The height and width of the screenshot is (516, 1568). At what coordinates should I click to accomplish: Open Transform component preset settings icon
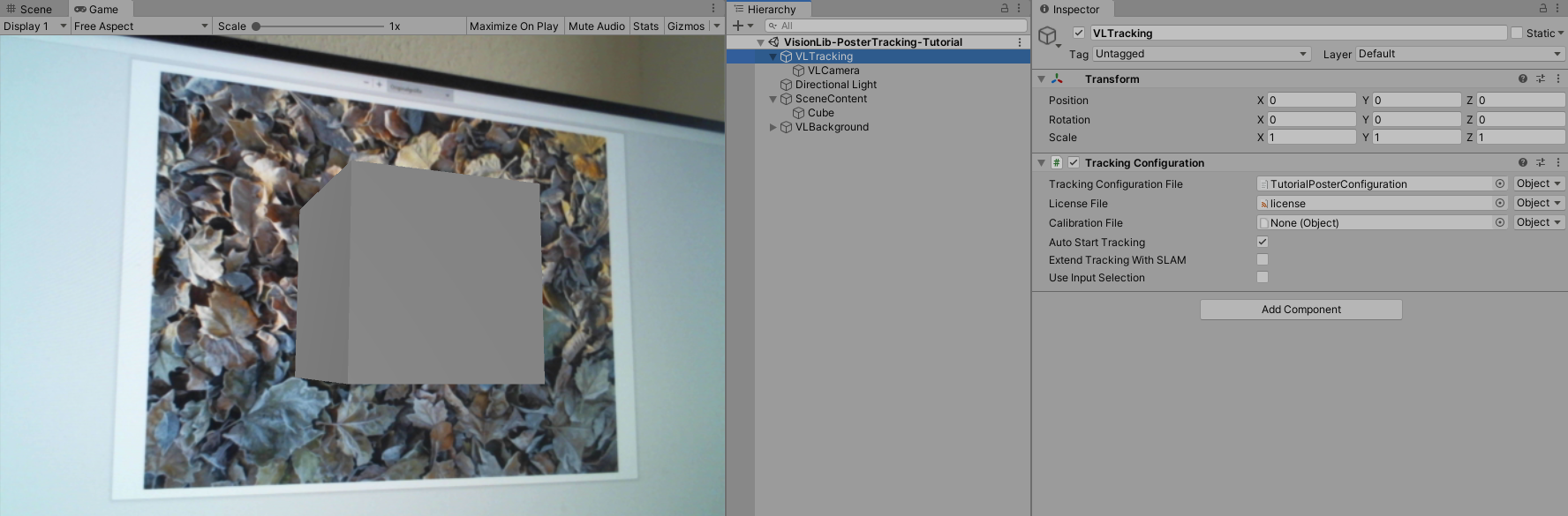(x=1541, y=79)
